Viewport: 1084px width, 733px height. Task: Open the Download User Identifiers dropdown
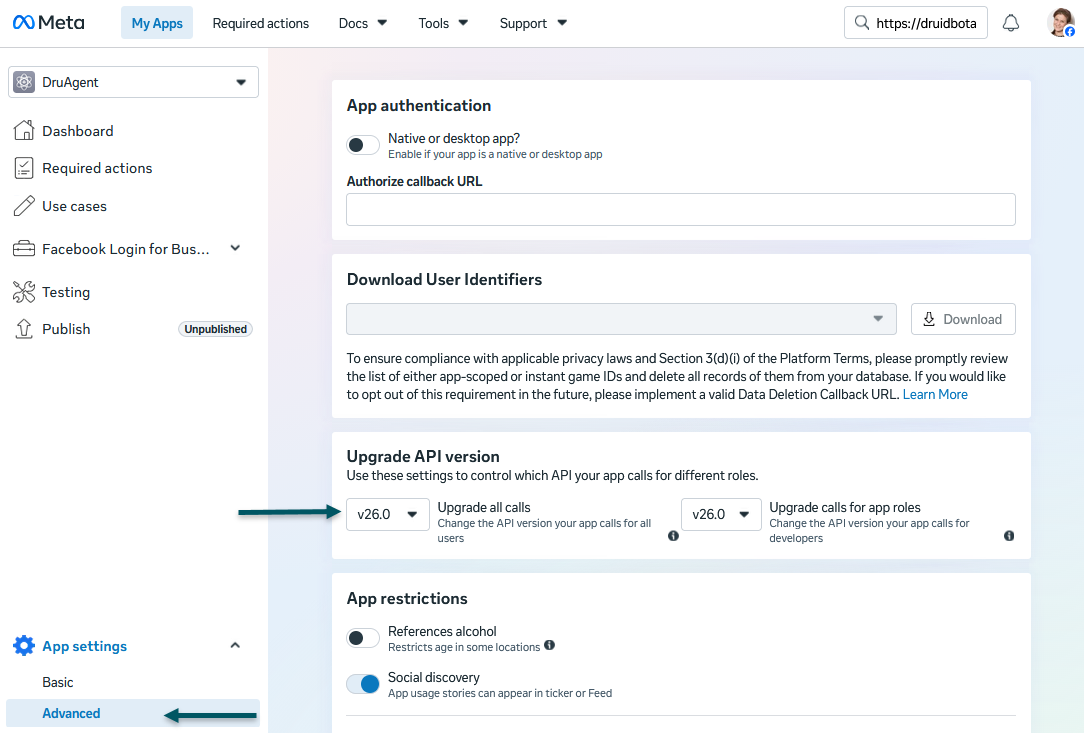click(622, 319)
